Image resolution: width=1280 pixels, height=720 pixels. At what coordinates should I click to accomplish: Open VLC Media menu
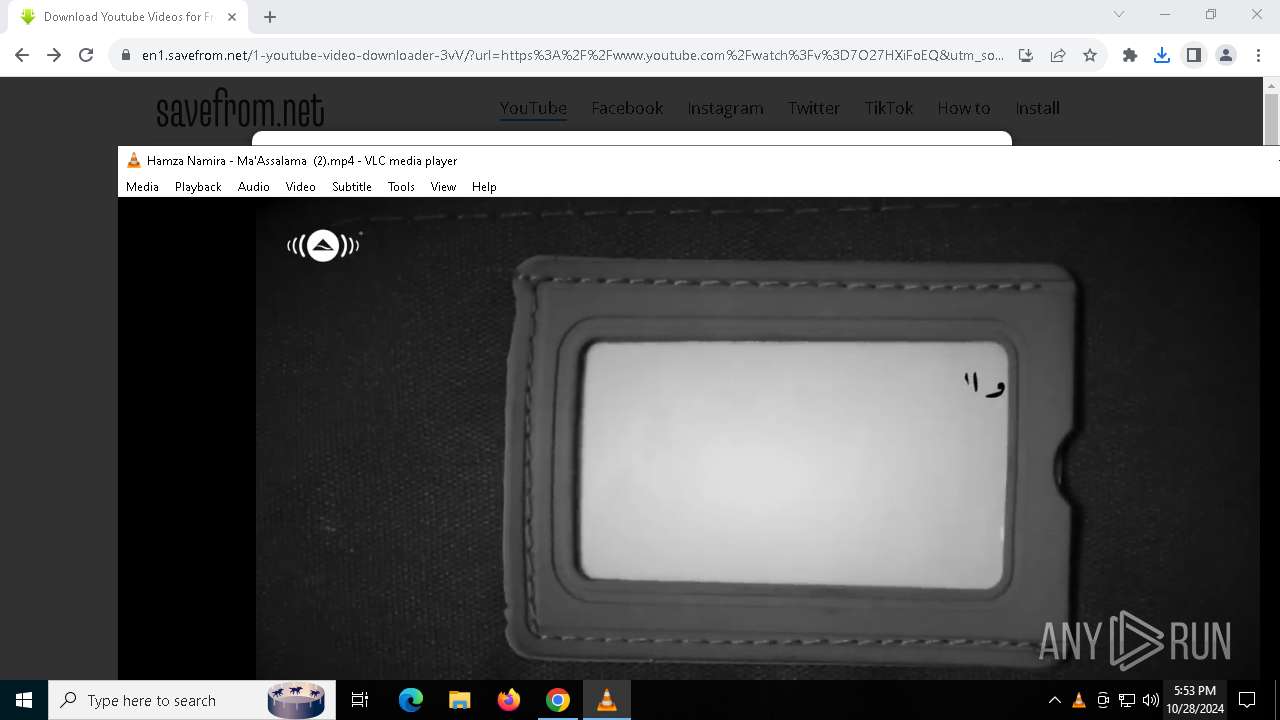pos(142,187)
